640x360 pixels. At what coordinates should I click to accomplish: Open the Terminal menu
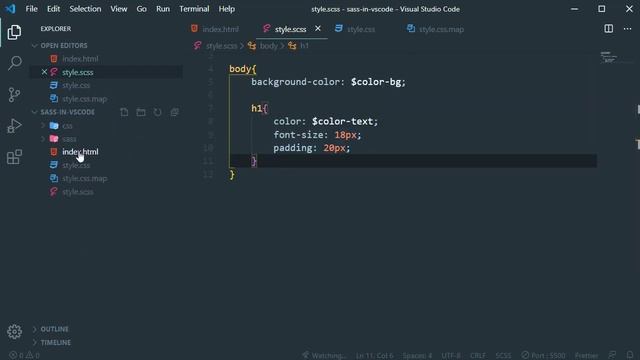click(x=194, y=9)
